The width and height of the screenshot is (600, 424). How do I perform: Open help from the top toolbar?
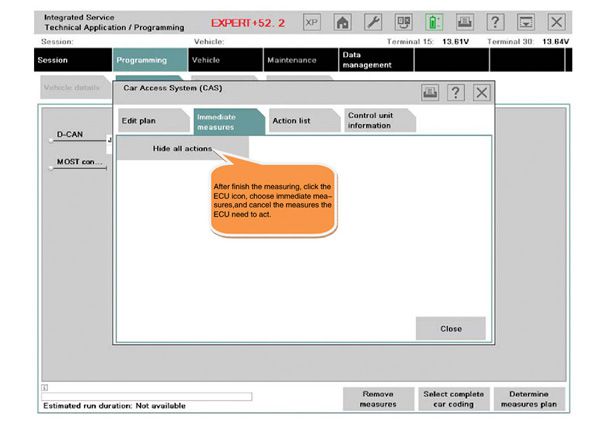point(496,22)
